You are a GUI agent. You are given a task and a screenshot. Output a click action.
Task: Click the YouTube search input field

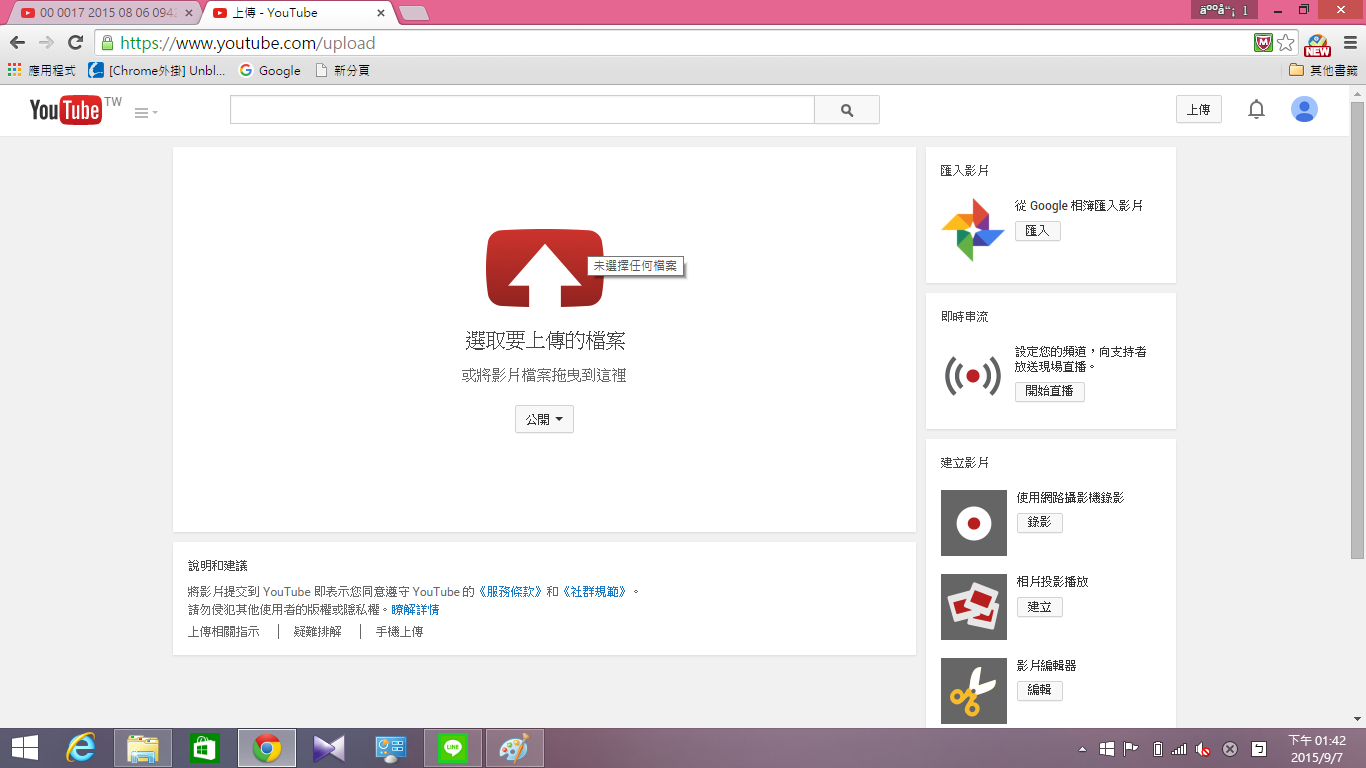[x=522, y=110]
